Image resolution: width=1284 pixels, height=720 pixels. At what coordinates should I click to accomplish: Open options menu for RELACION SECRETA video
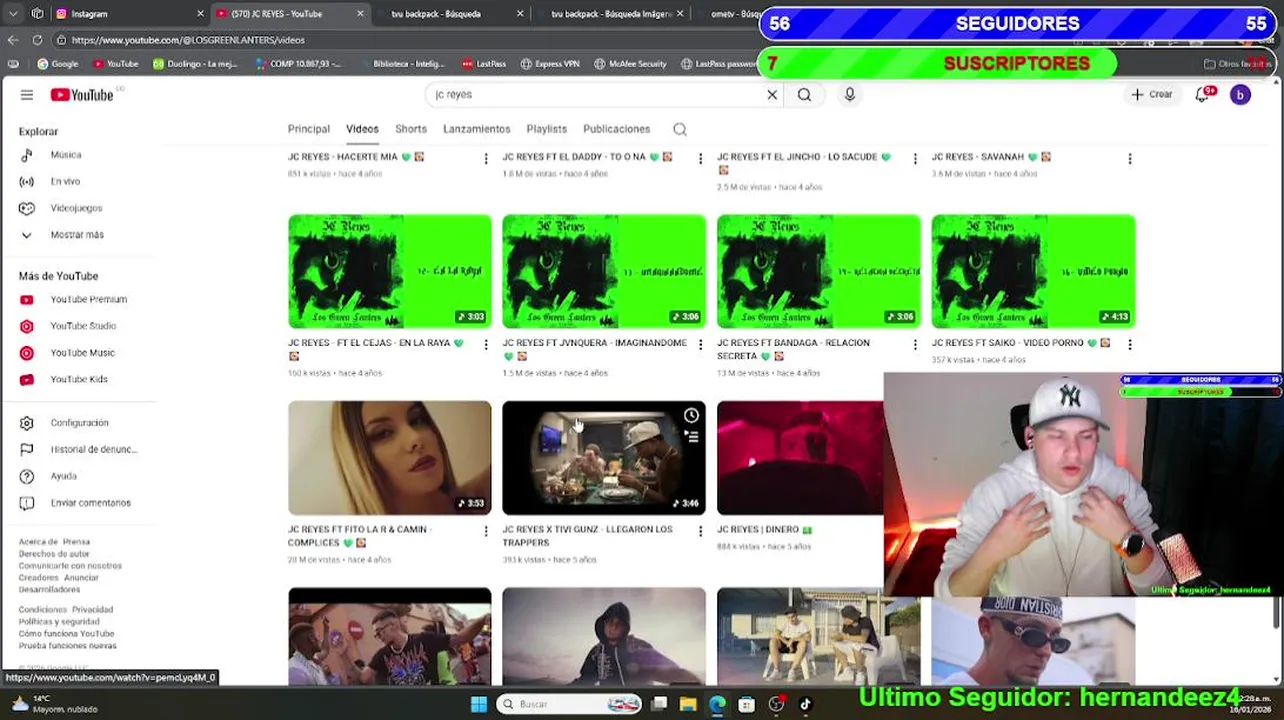(x=915, y=344)
